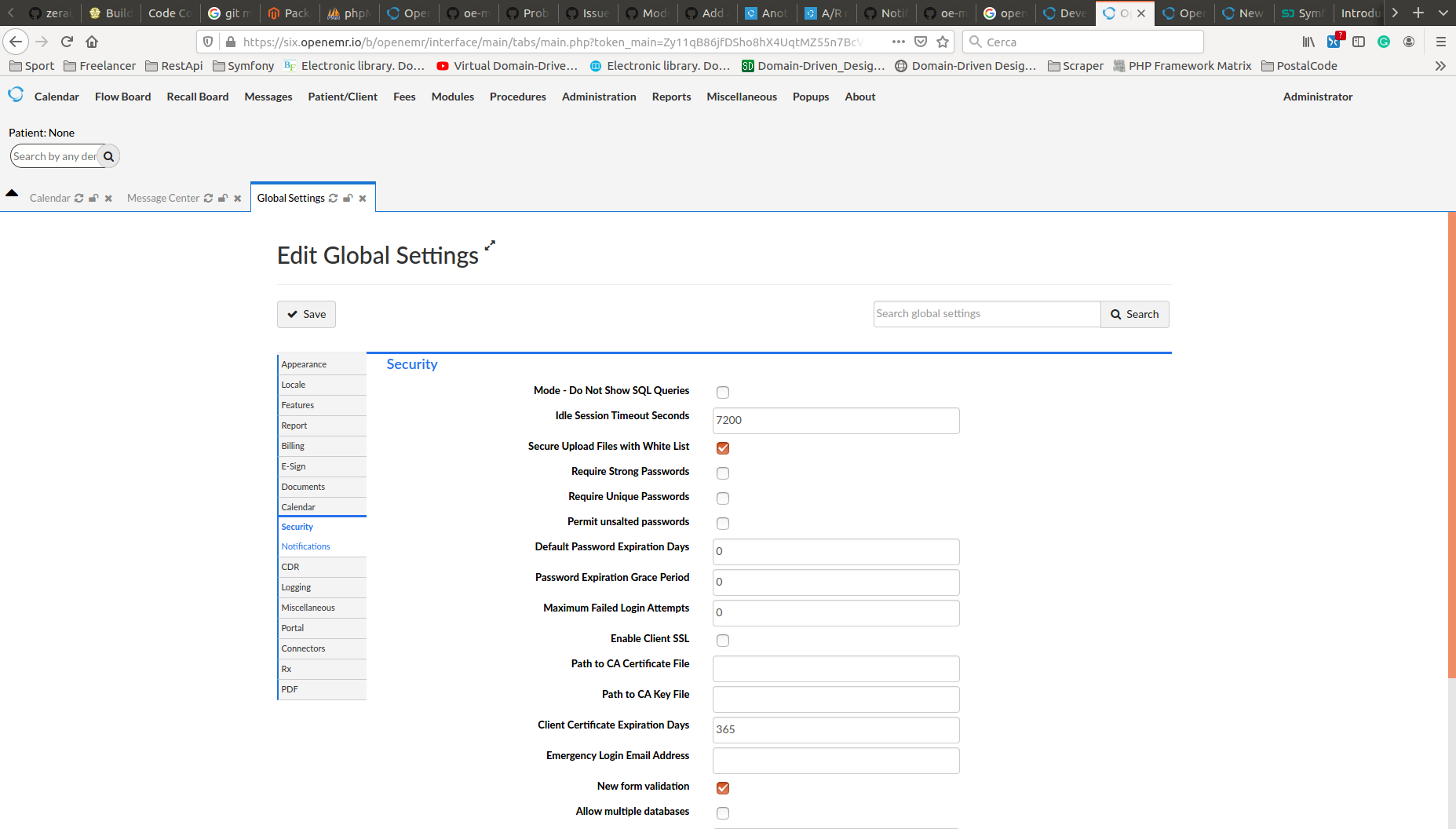Screen dimensions: 1456x829
Task: Select the Logging settings section
Action: 323,587
